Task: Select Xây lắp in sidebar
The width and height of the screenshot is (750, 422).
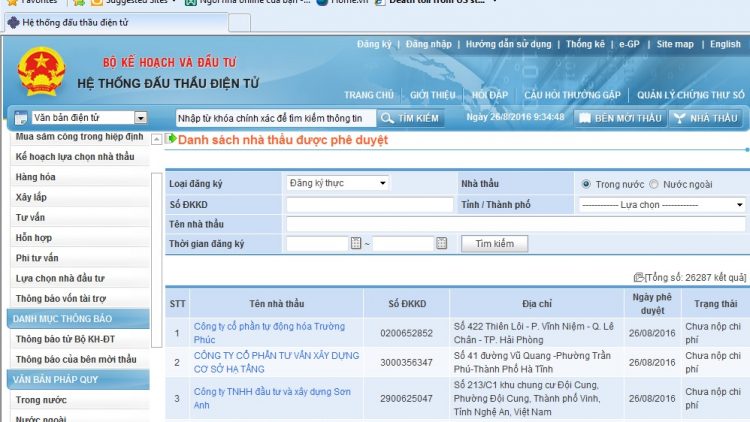Action: [31, 197]
